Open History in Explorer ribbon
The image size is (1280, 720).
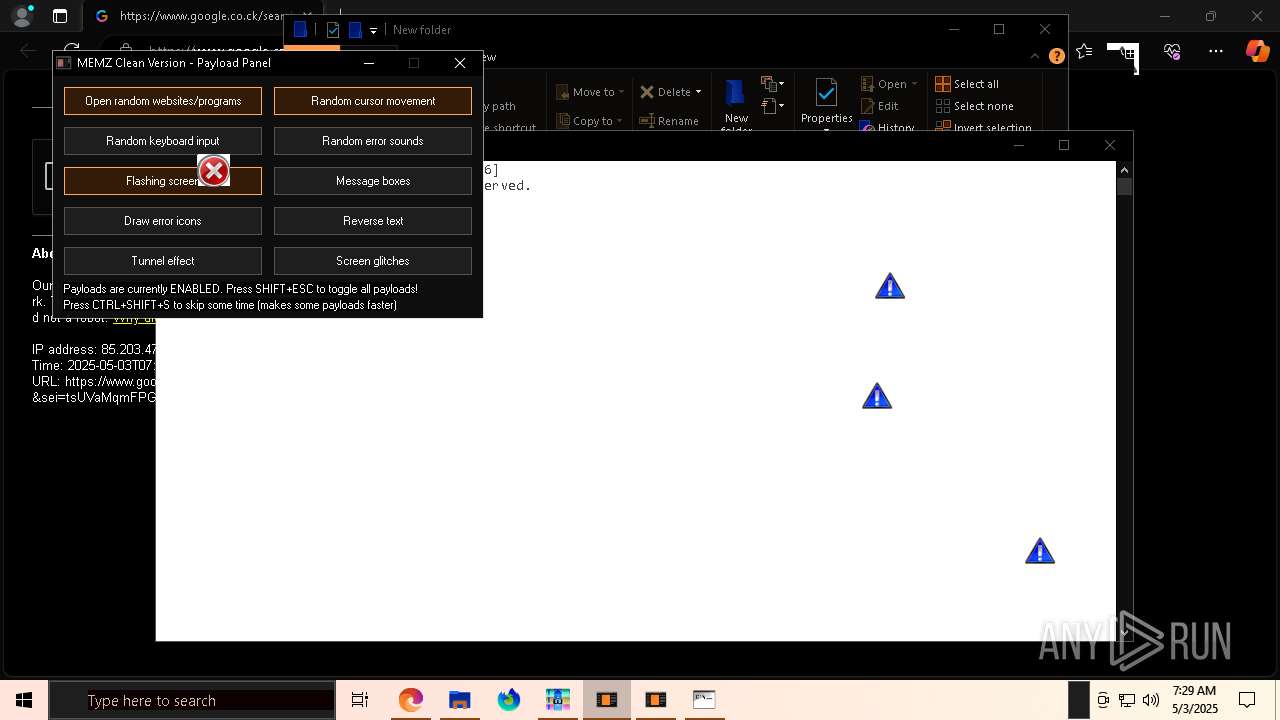tap(887, 128)
